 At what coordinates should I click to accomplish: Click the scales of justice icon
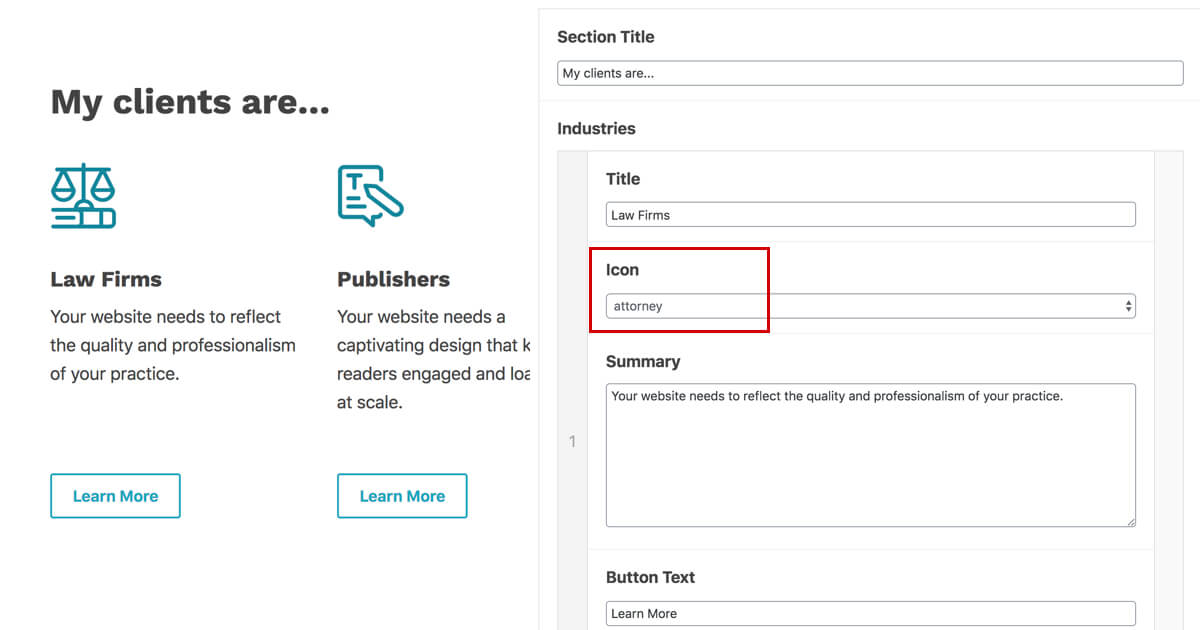point(83,196)
